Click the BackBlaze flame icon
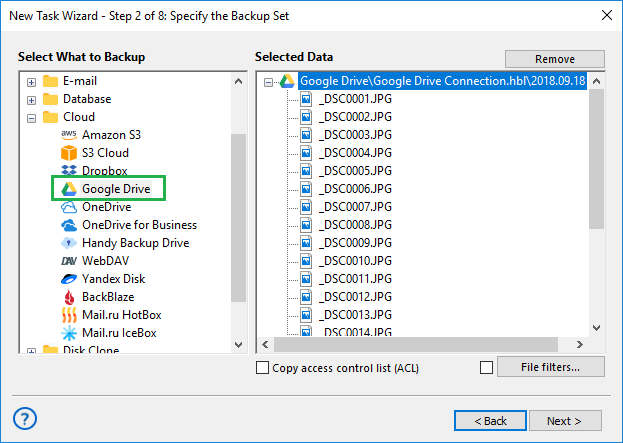The height and width of the screenshot is (443, 623). [69, 297]
